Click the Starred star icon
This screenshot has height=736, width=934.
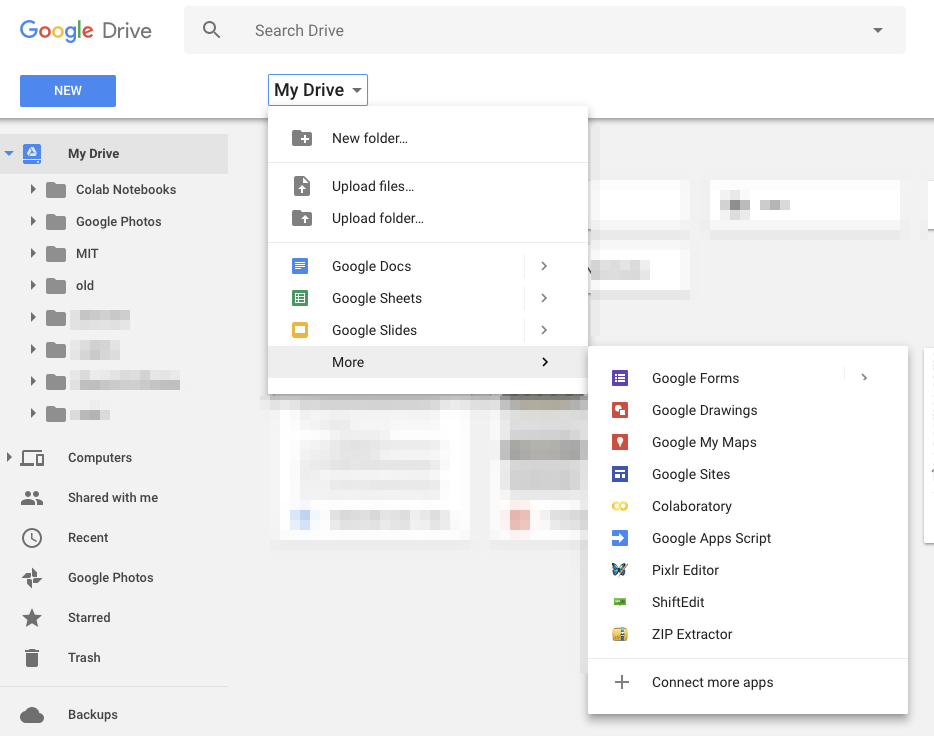[x=32, y=618]
